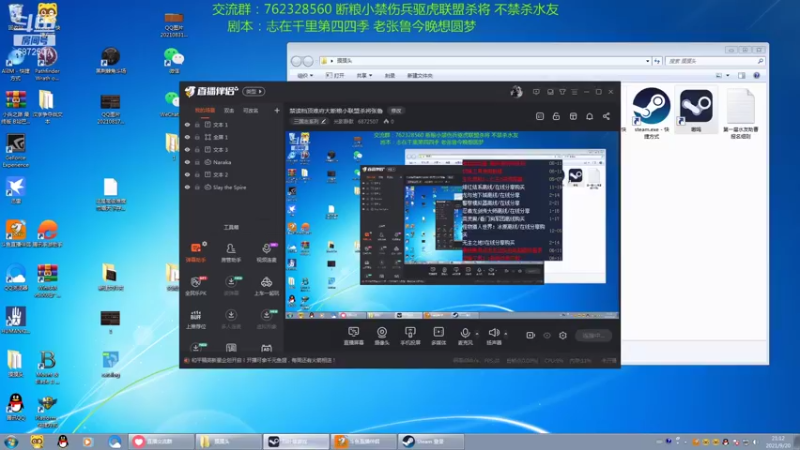Viewport: 800px width, 450px height.
Task: Hide the Naraka source with its eye icon
Action: pyautogui.click(x=187, y=162)
